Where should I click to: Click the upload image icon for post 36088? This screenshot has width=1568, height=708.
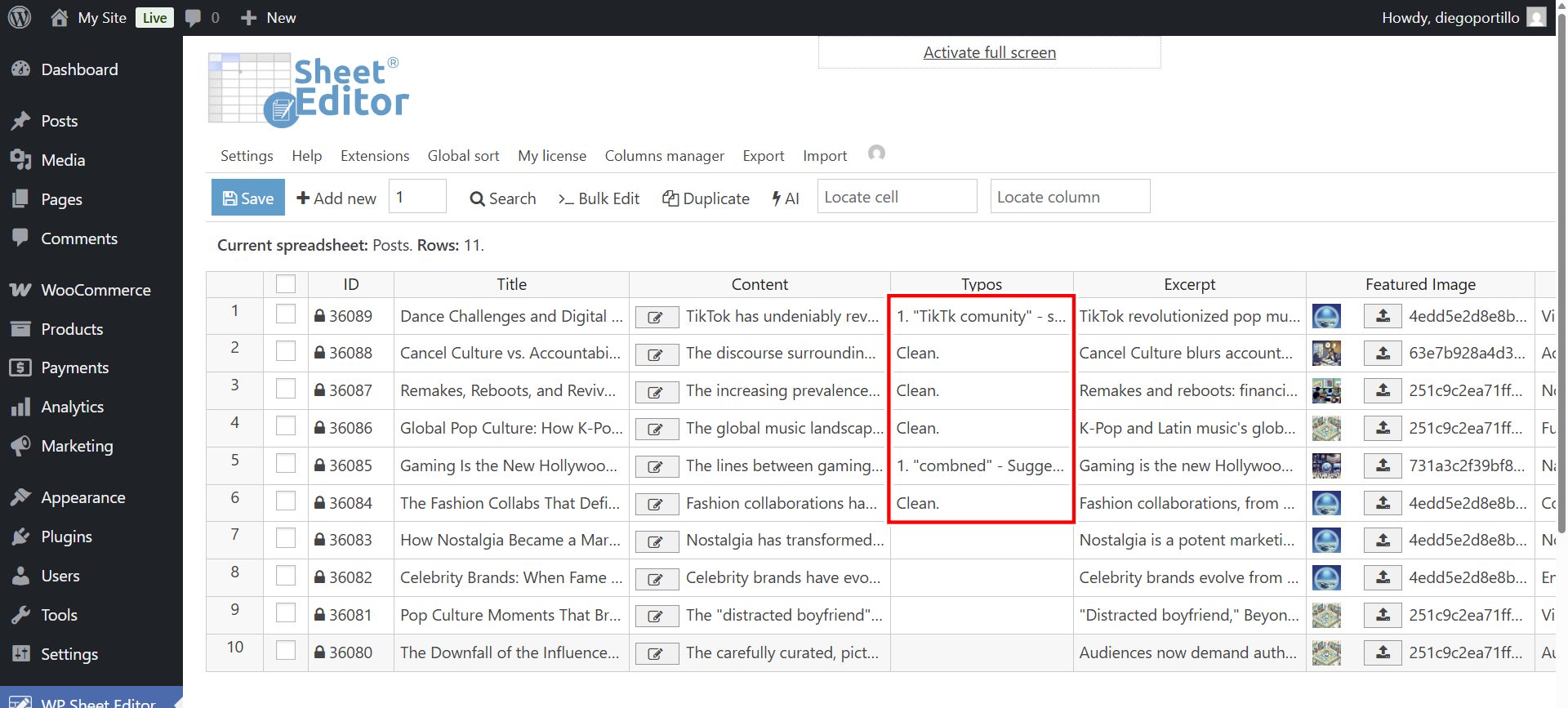pyautogui.click(x=1383, y=354)
